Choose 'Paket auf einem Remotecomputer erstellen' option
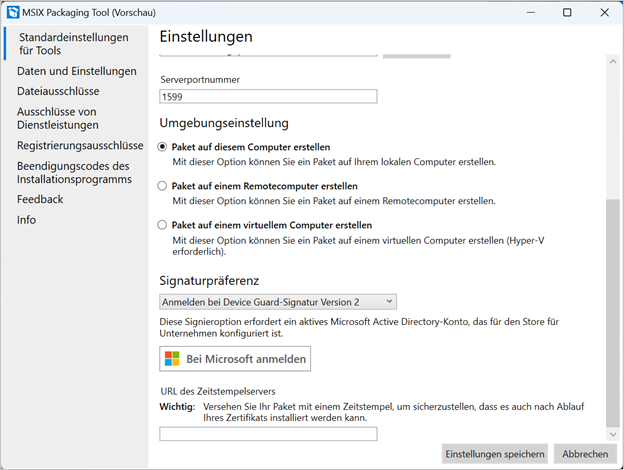This screenshot has width=624, height=470. 162,186
